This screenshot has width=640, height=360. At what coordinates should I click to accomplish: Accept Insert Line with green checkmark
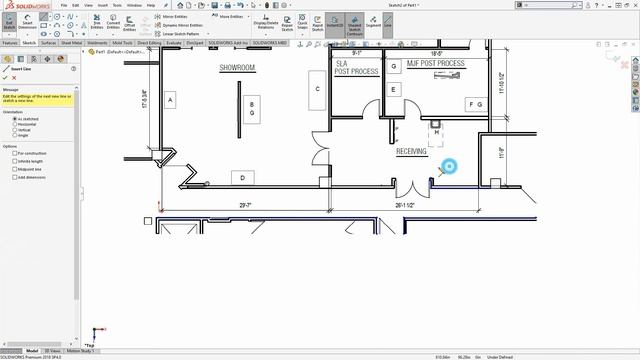pyautogui.click(x=5, y=78)
